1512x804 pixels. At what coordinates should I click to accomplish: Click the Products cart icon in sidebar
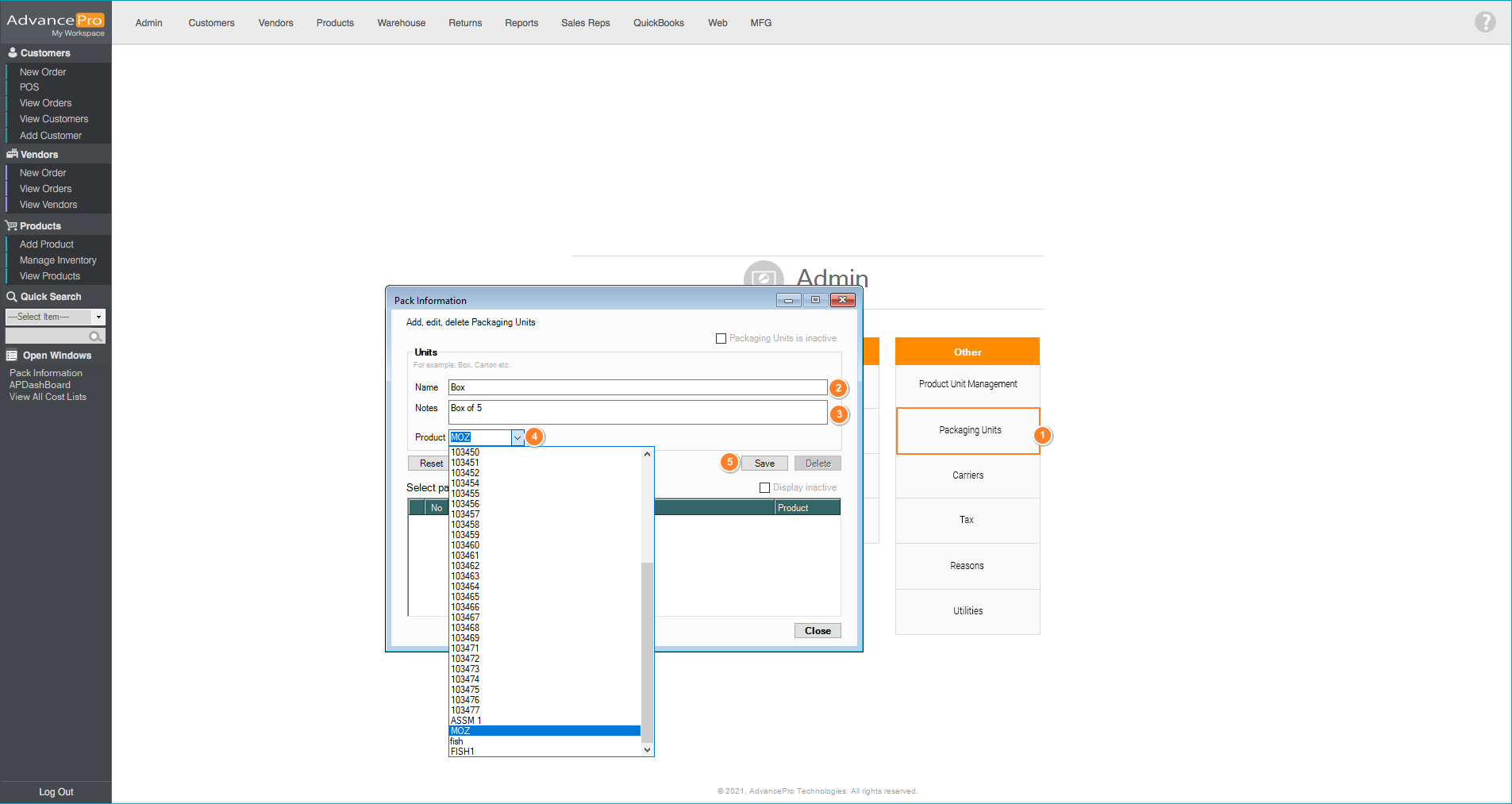[12, 226]
